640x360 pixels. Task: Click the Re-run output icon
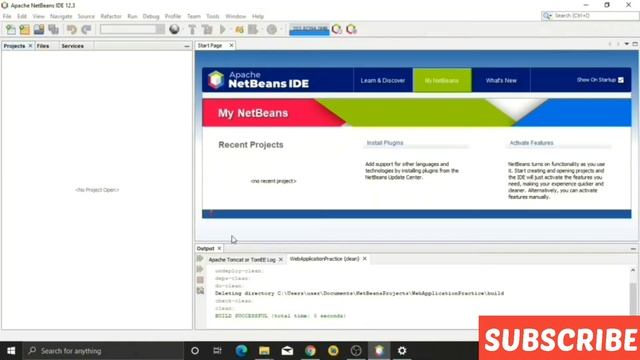pyautogui.click(x=200, y=258)
